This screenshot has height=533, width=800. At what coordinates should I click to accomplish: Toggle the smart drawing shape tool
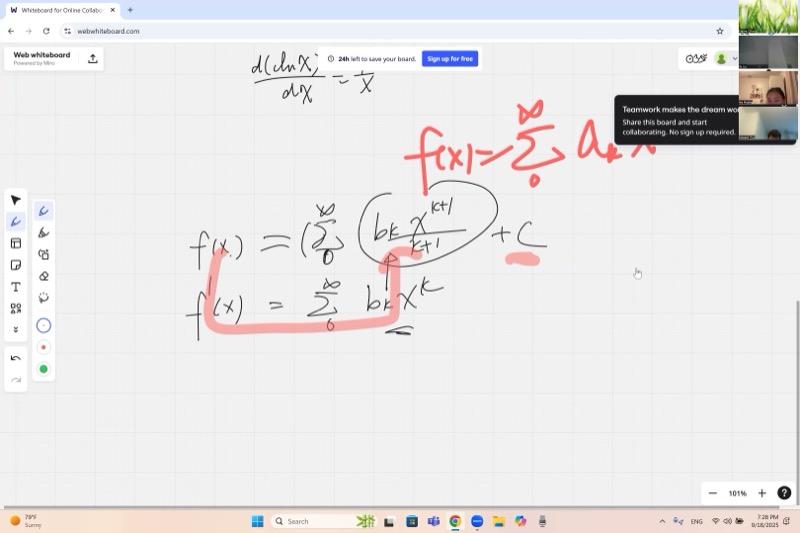tap(43, 255)
